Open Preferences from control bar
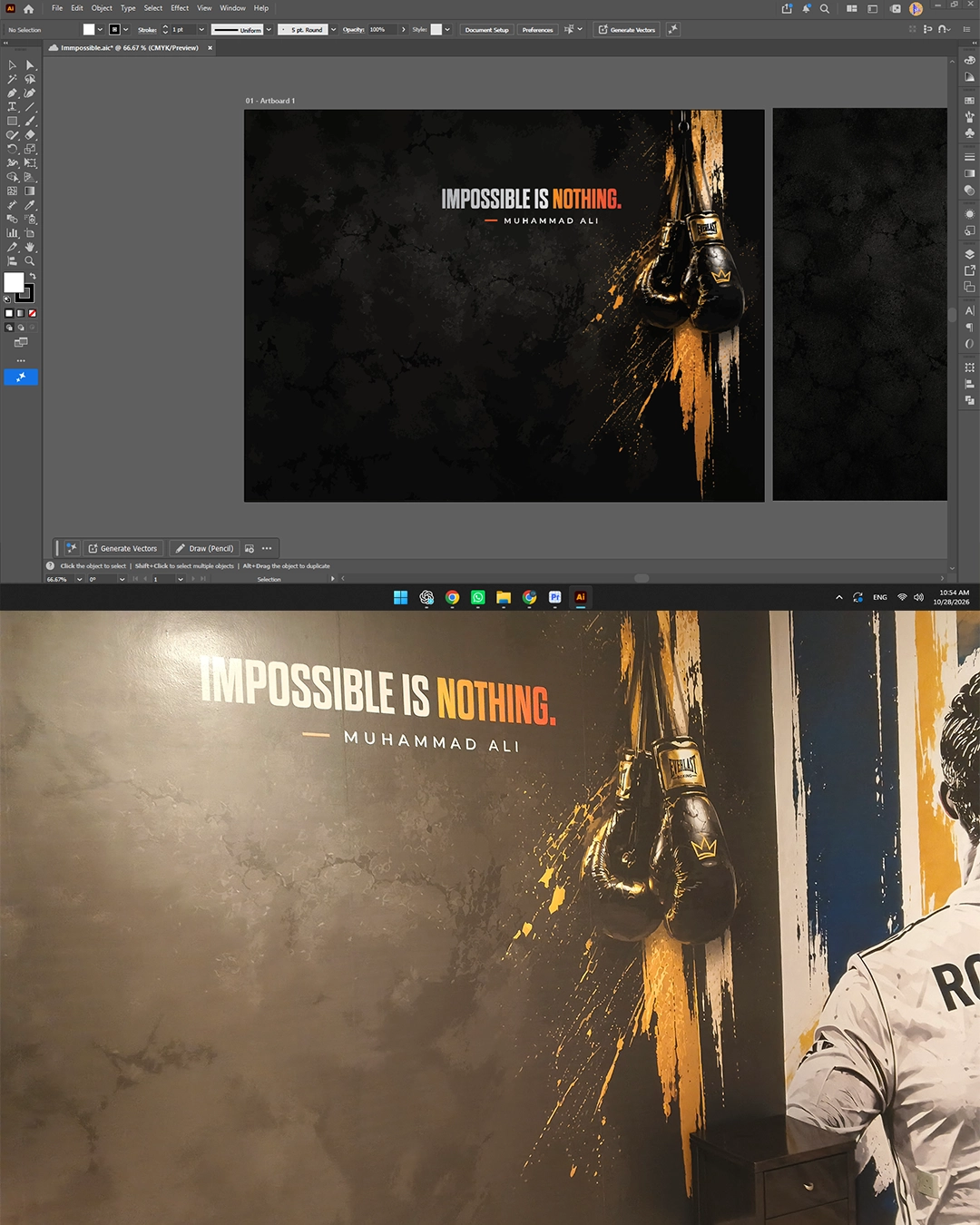This screenshot has height=1225, width=980. point(537,30)
